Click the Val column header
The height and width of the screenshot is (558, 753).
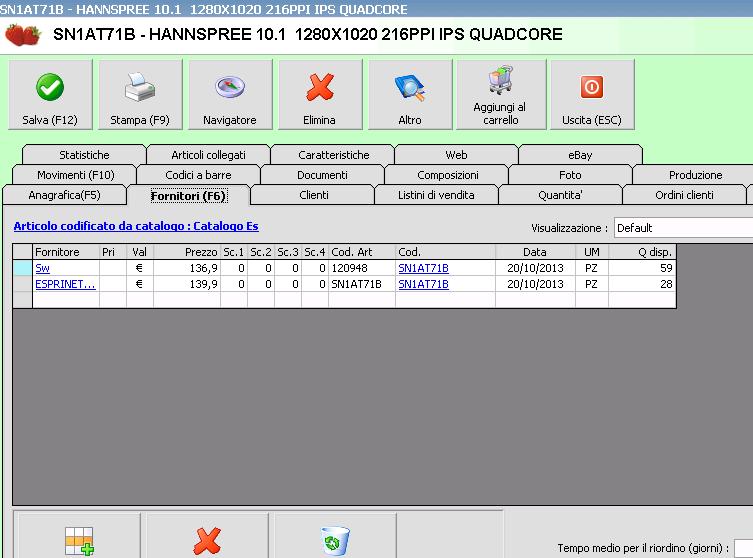pyautogui.click(x=140, y=252)
